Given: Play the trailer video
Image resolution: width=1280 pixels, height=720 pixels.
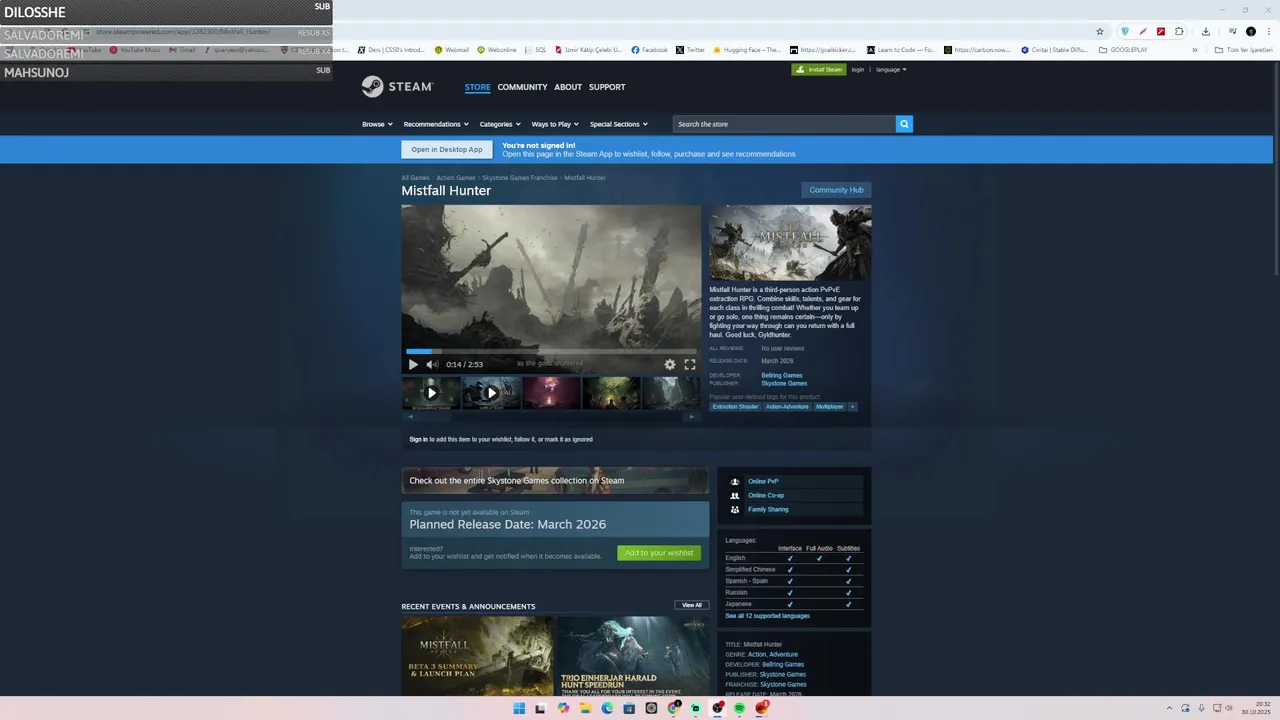Looking at the screenshot, I should pos(413,364).
